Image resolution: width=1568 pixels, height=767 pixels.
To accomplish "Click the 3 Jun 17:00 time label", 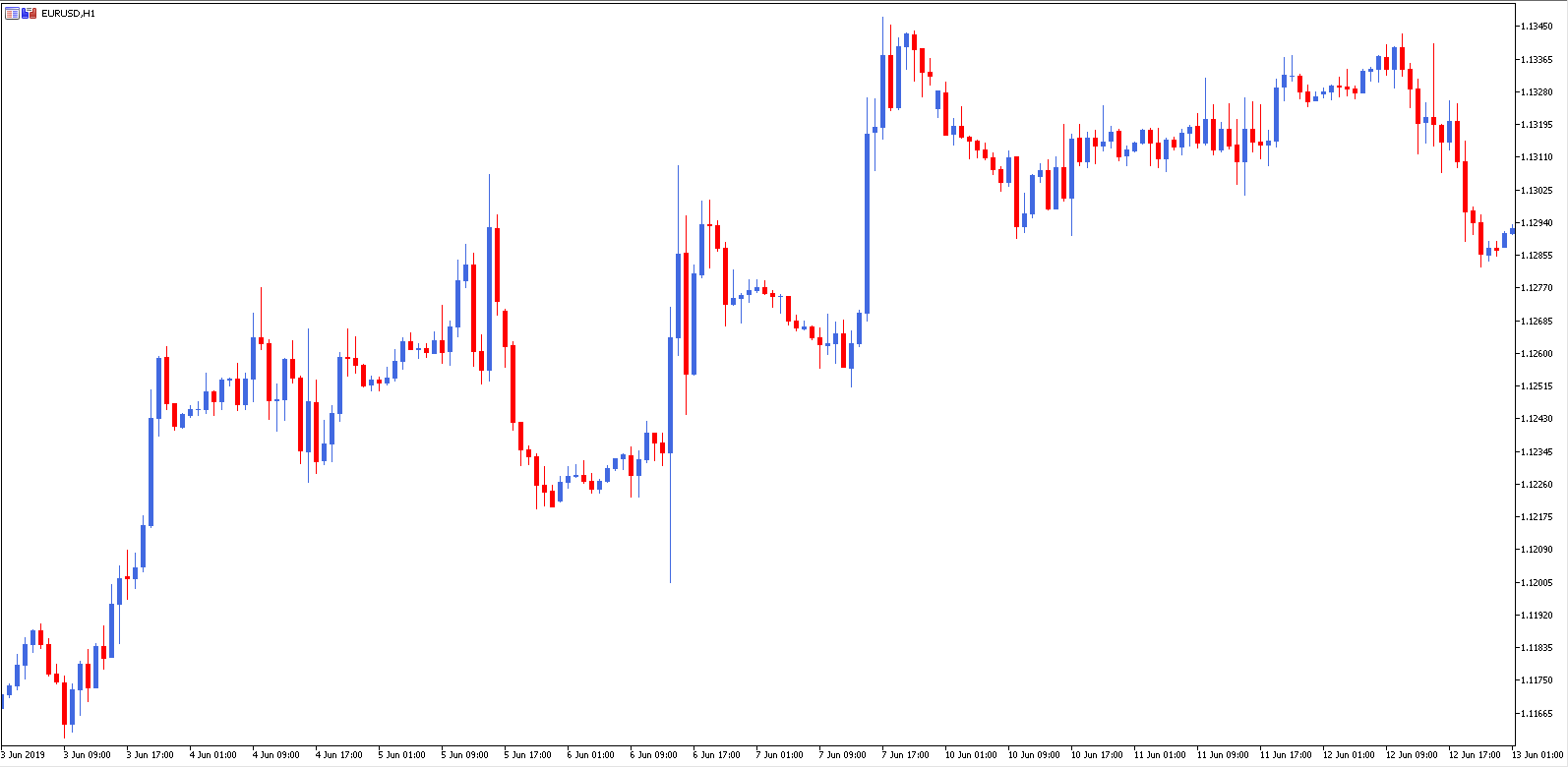I will (x=150, y=755).
